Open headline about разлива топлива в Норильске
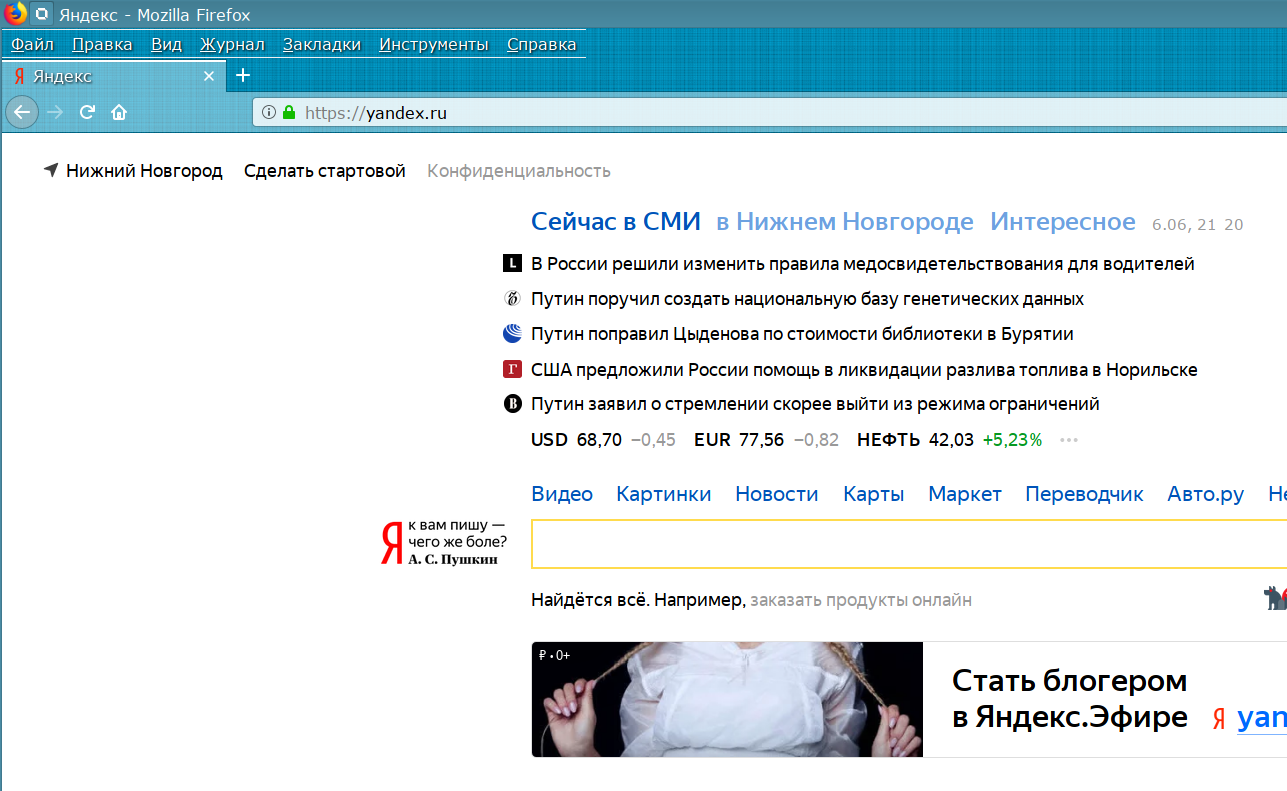Screen dimensions: 1287x791 864,369
